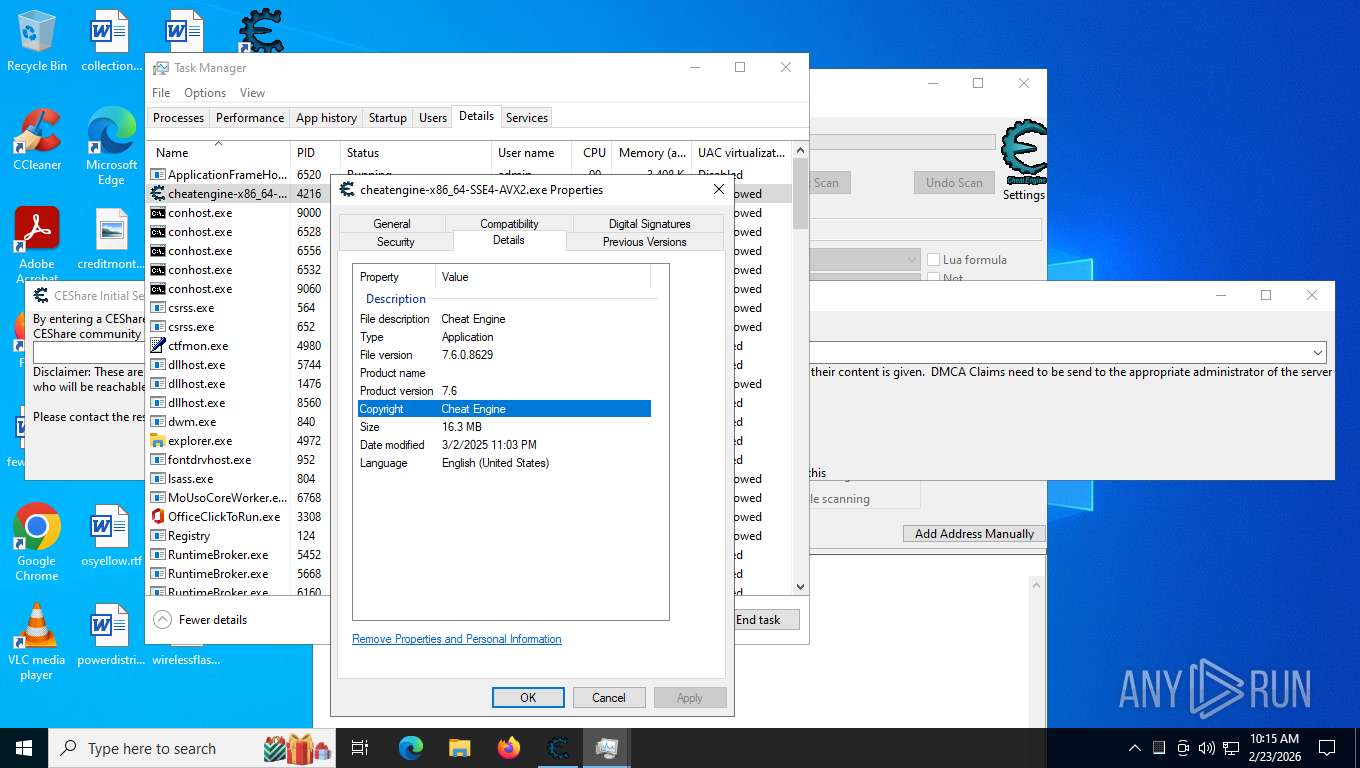This screenshot has width=1360, height=768.
Task: Show hidden tray icons chevron
Action: (x=1135, y=748)
